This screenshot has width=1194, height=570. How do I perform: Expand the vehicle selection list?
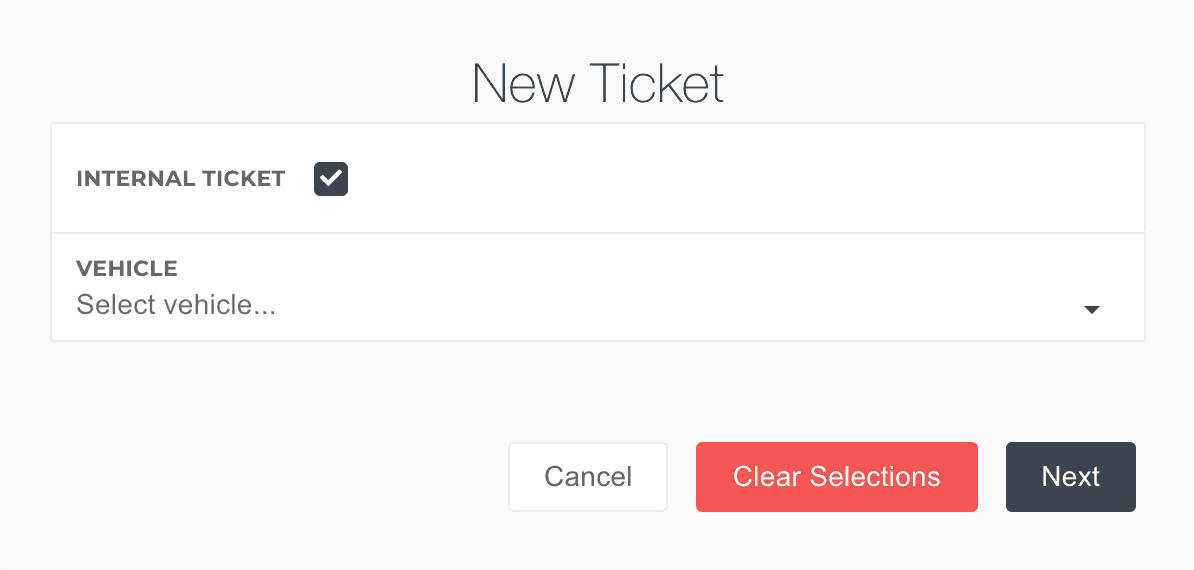click(x=1092, y=310)
